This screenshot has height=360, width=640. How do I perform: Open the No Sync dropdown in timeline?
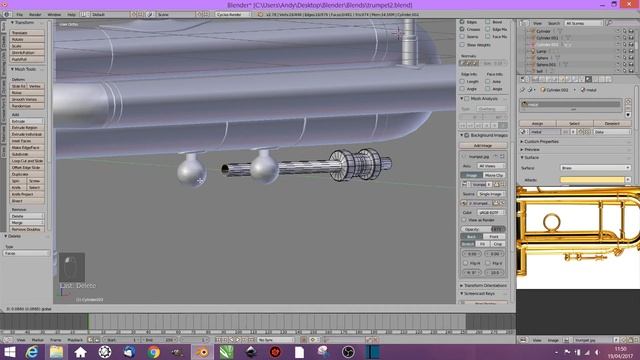click(276, 340)
